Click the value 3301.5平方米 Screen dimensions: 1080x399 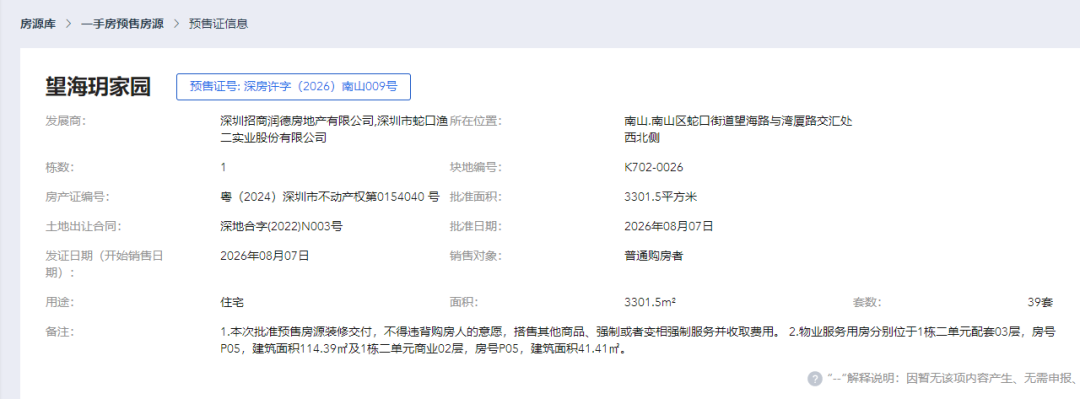click(x=661, y=197)
